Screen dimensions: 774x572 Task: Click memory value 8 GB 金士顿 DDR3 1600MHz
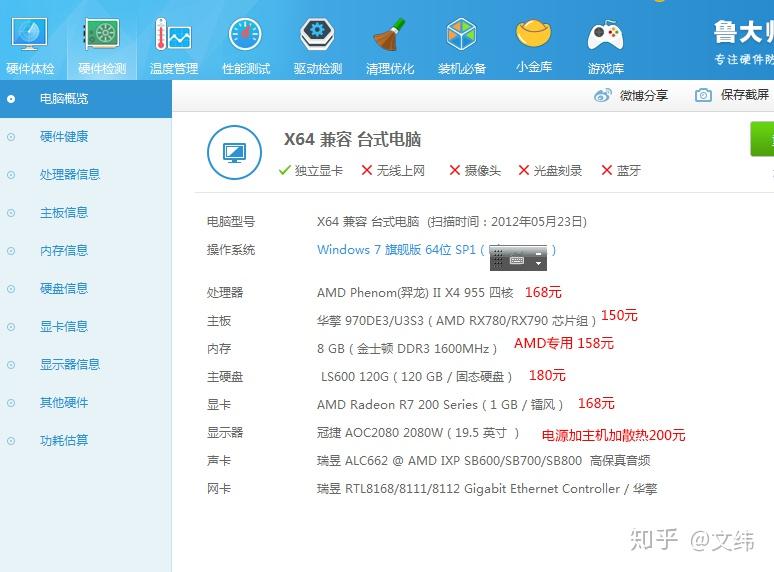(x=407, y=349)
